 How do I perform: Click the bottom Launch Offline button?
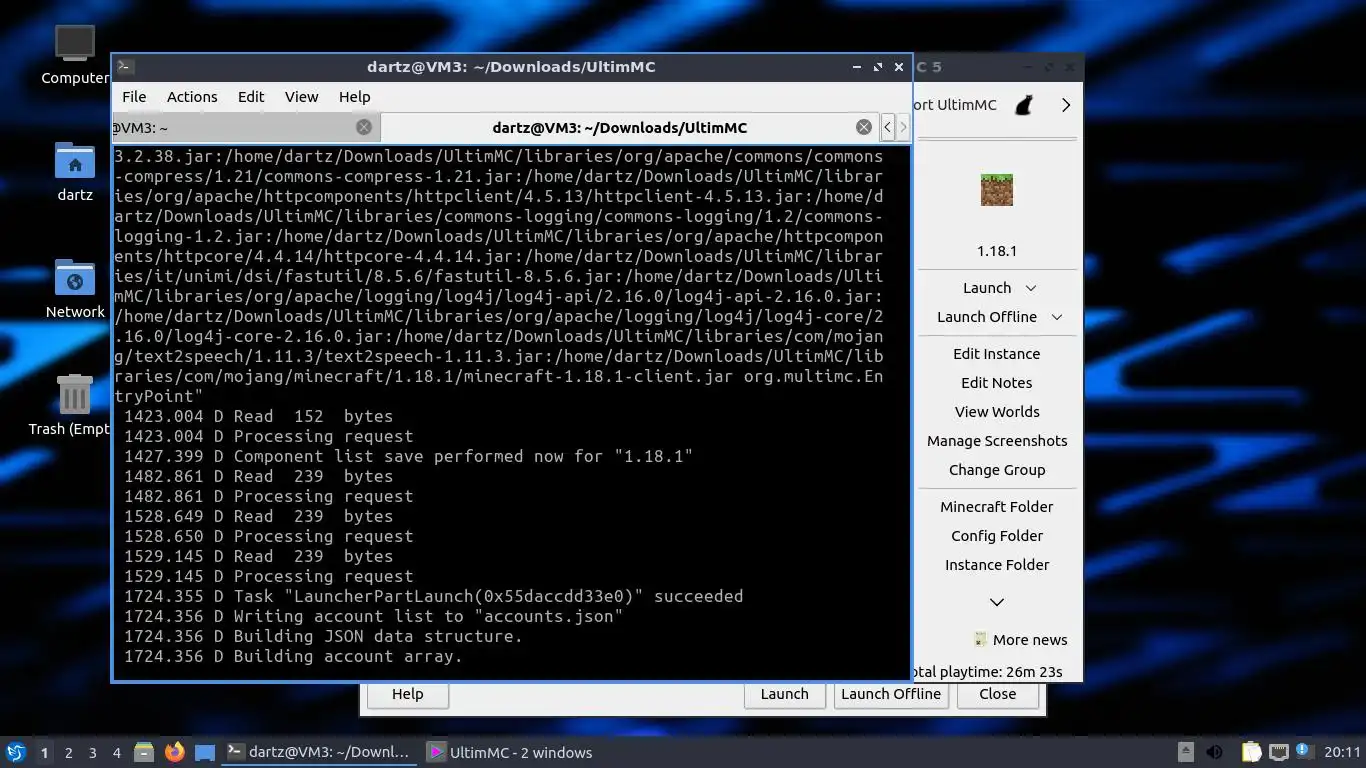pyautogui.click(x=890, y=695)
